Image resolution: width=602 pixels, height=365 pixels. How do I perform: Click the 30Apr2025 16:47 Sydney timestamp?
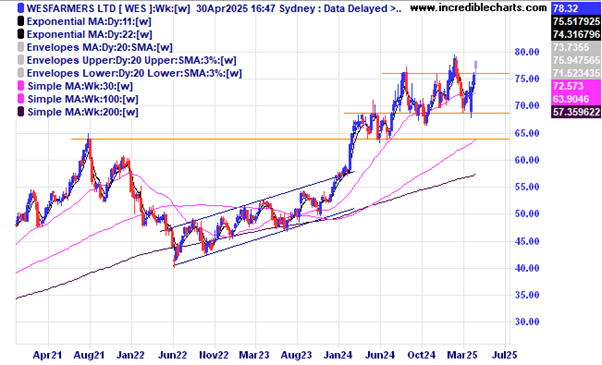(256, 8)
